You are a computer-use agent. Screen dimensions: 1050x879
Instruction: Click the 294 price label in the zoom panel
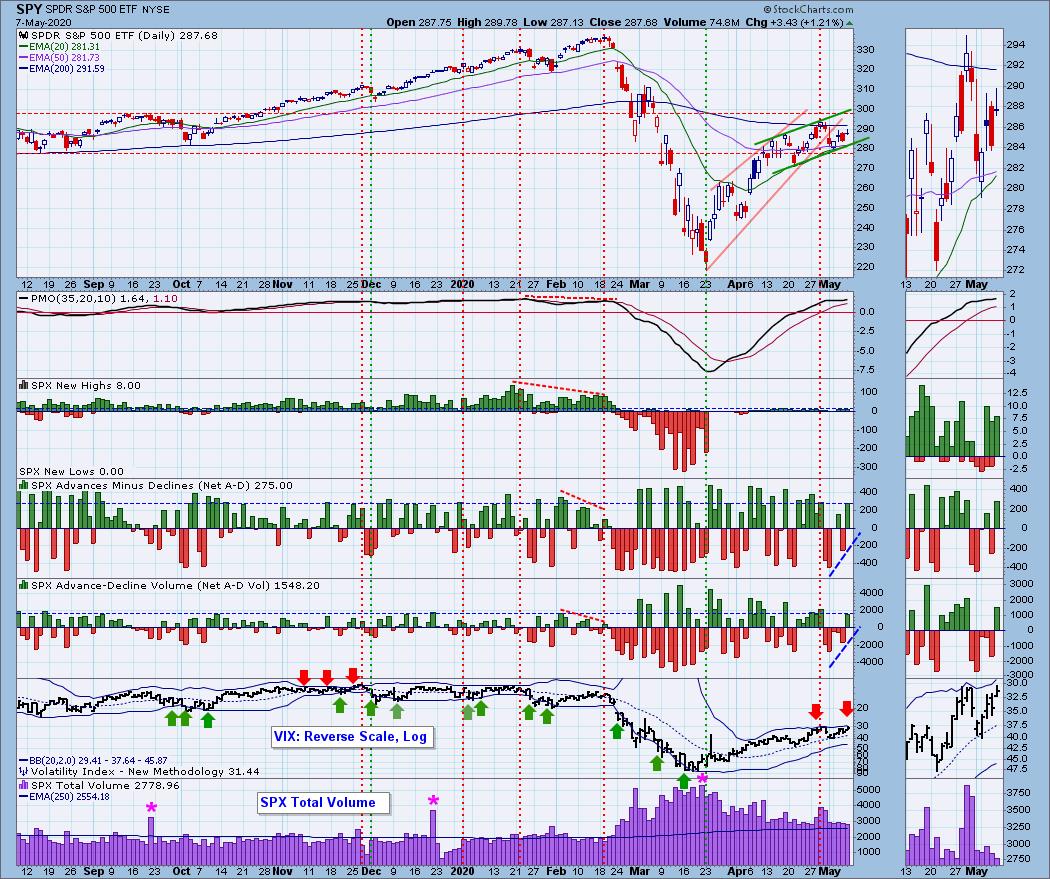(x=1015, y=45)
